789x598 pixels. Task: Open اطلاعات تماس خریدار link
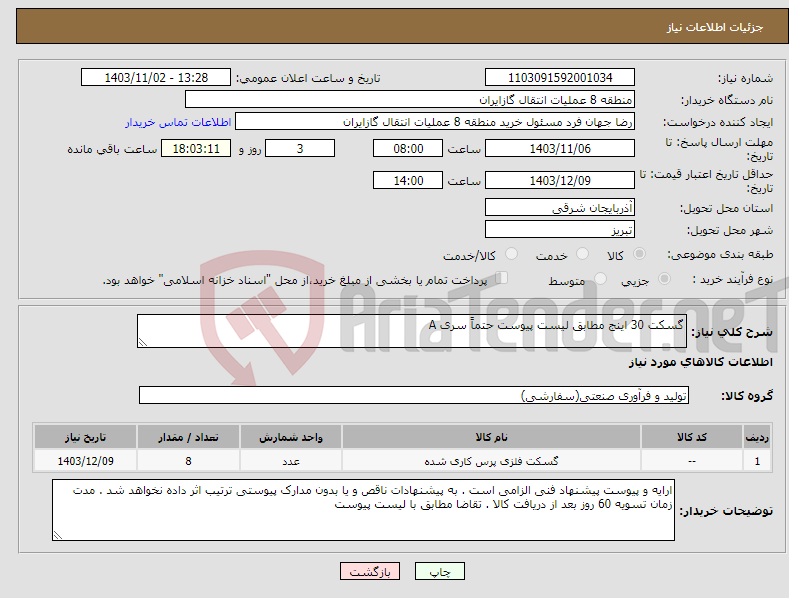[x=178, y=122]
